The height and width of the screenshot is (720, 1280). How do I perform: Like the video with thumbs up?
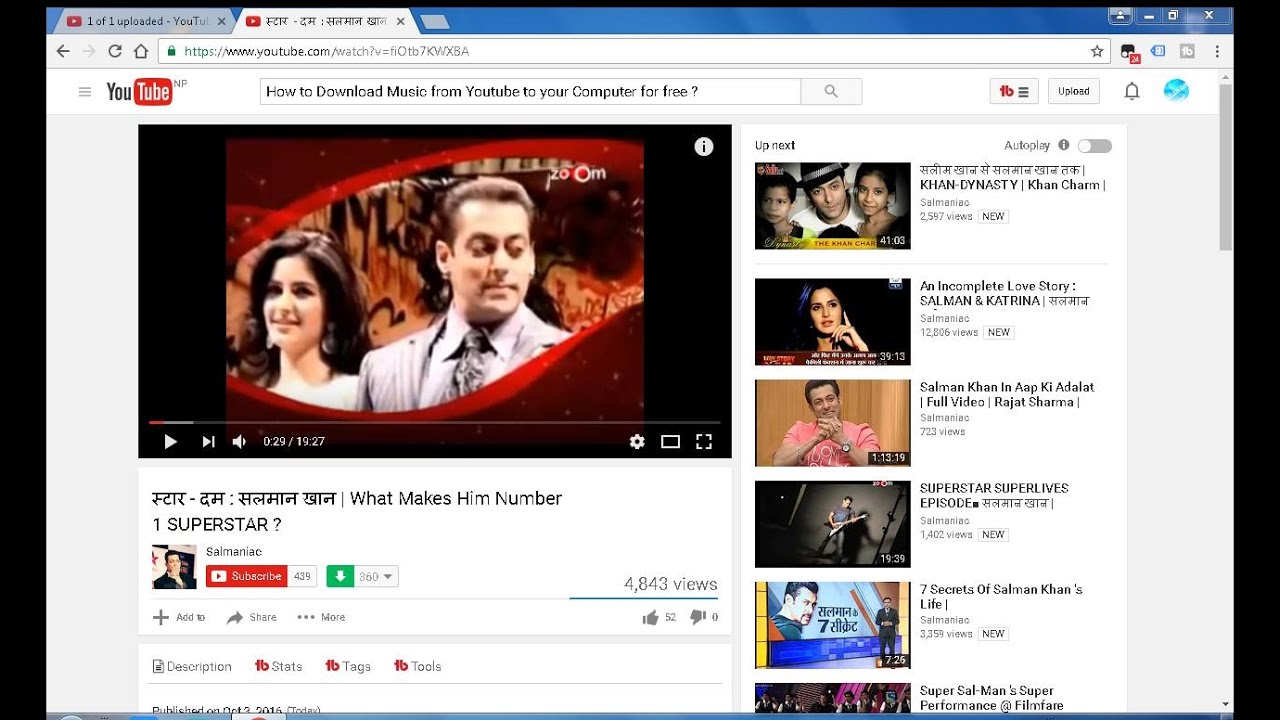pos(651,618)
